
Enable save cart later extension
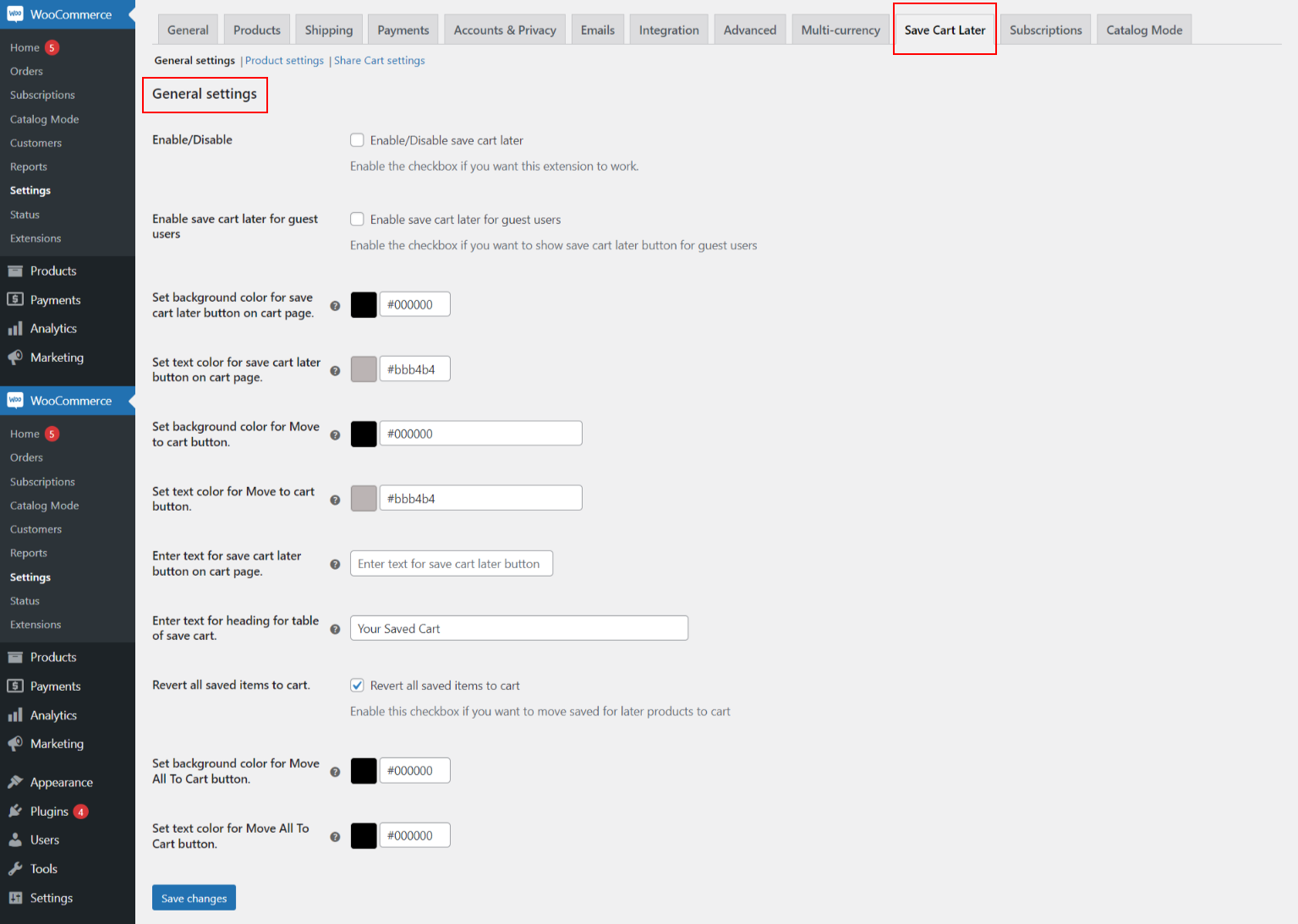pyautogui.click(x=357, y=139)
